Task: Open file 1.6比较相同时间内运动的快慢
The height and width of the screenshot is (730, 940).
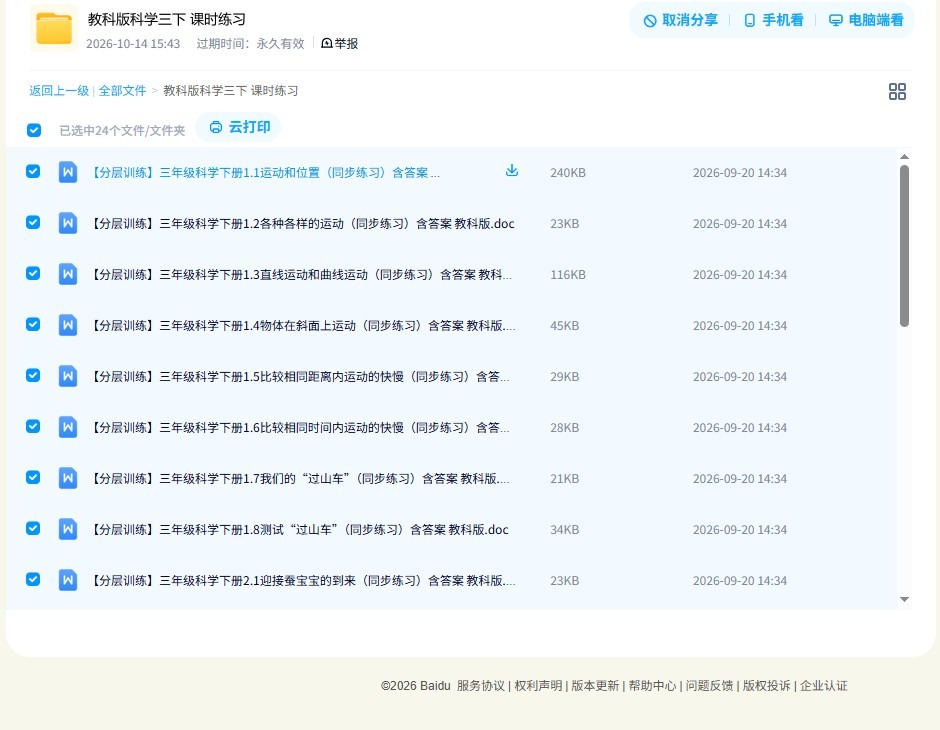Action: click(299, 427)
